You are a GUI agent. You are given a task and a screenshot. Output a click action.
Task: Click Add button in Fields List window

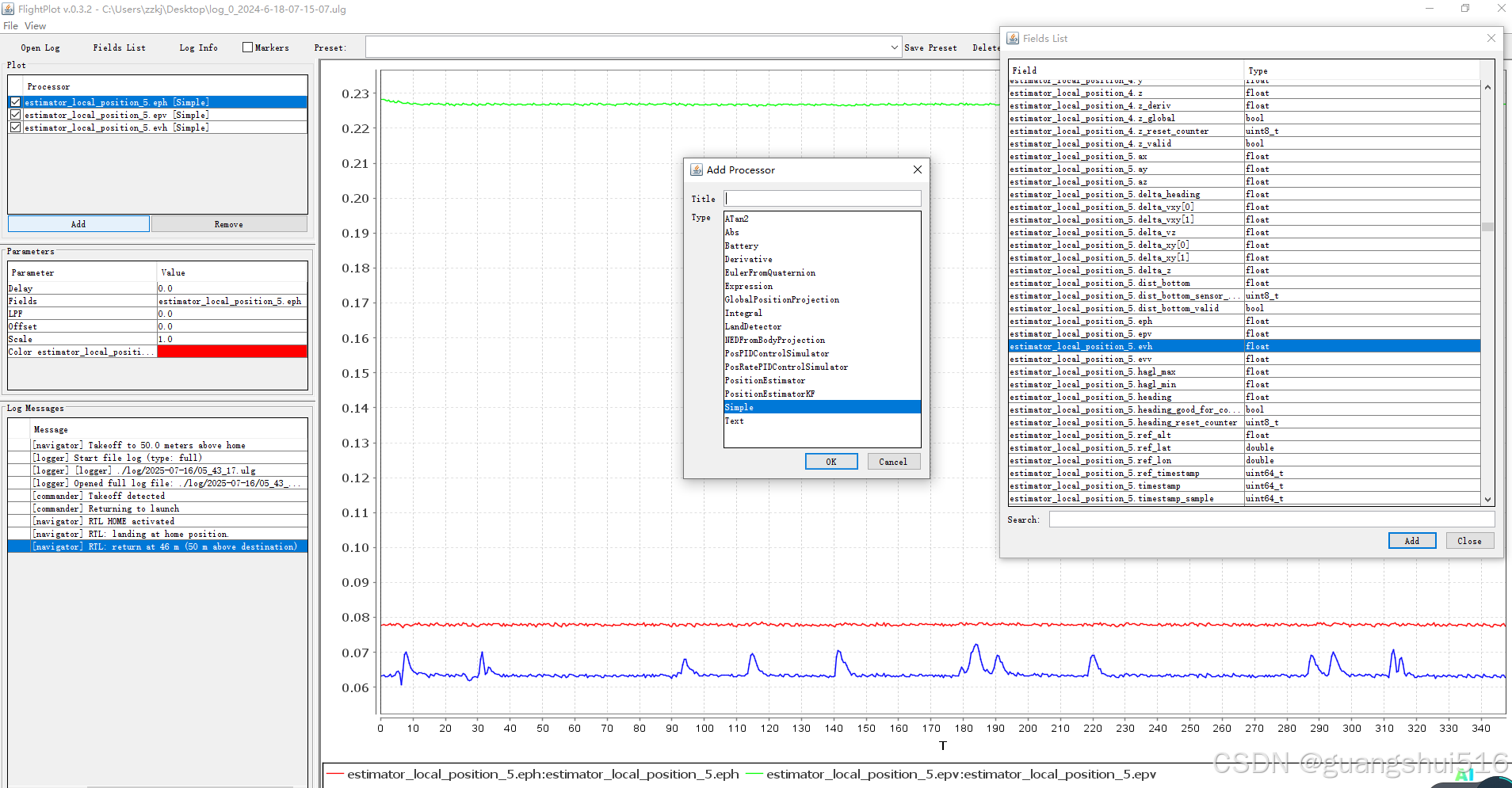click(1412, 541)
